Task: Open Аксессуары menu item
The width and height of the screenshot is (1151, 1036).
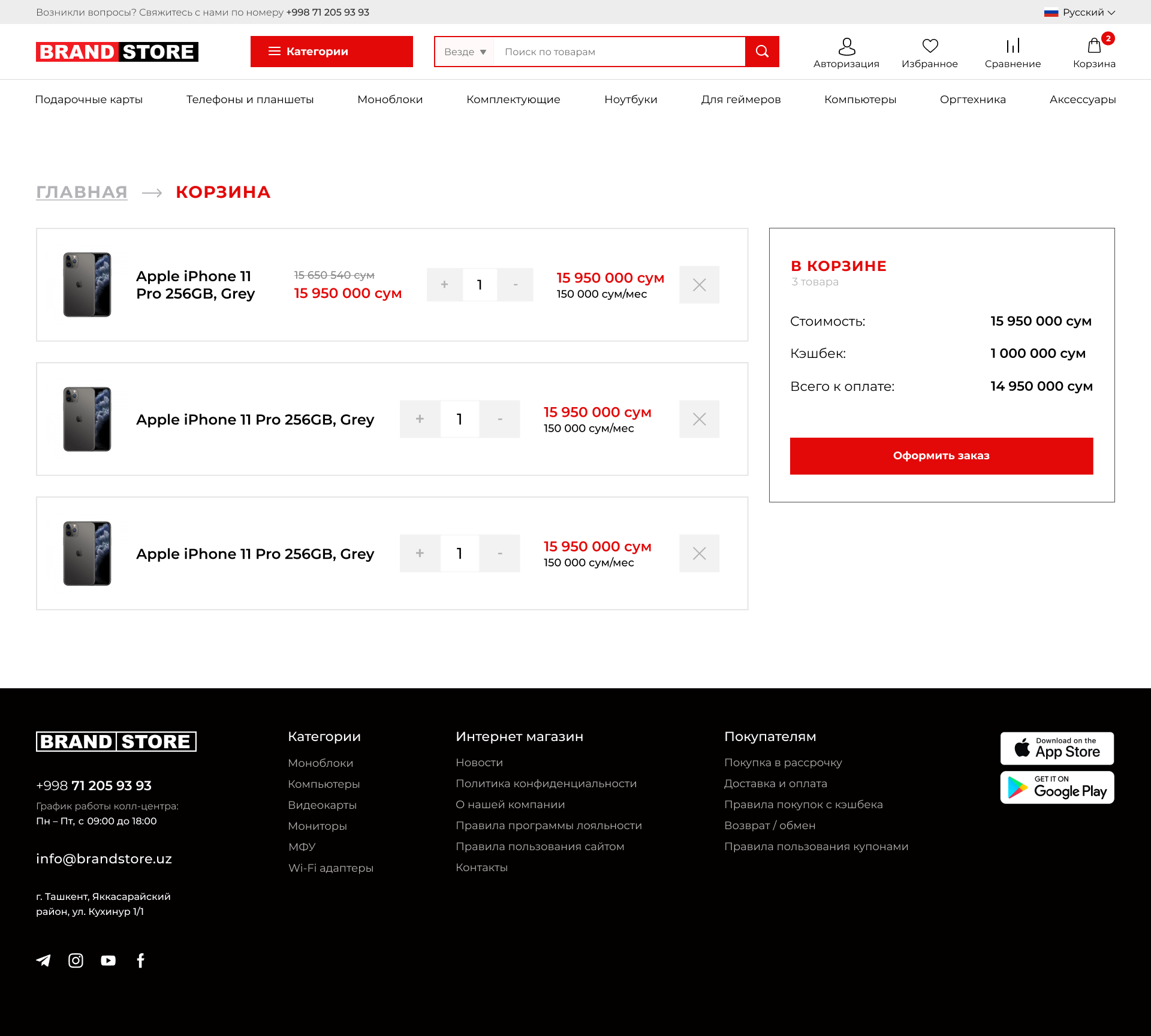Action: 1083,100
